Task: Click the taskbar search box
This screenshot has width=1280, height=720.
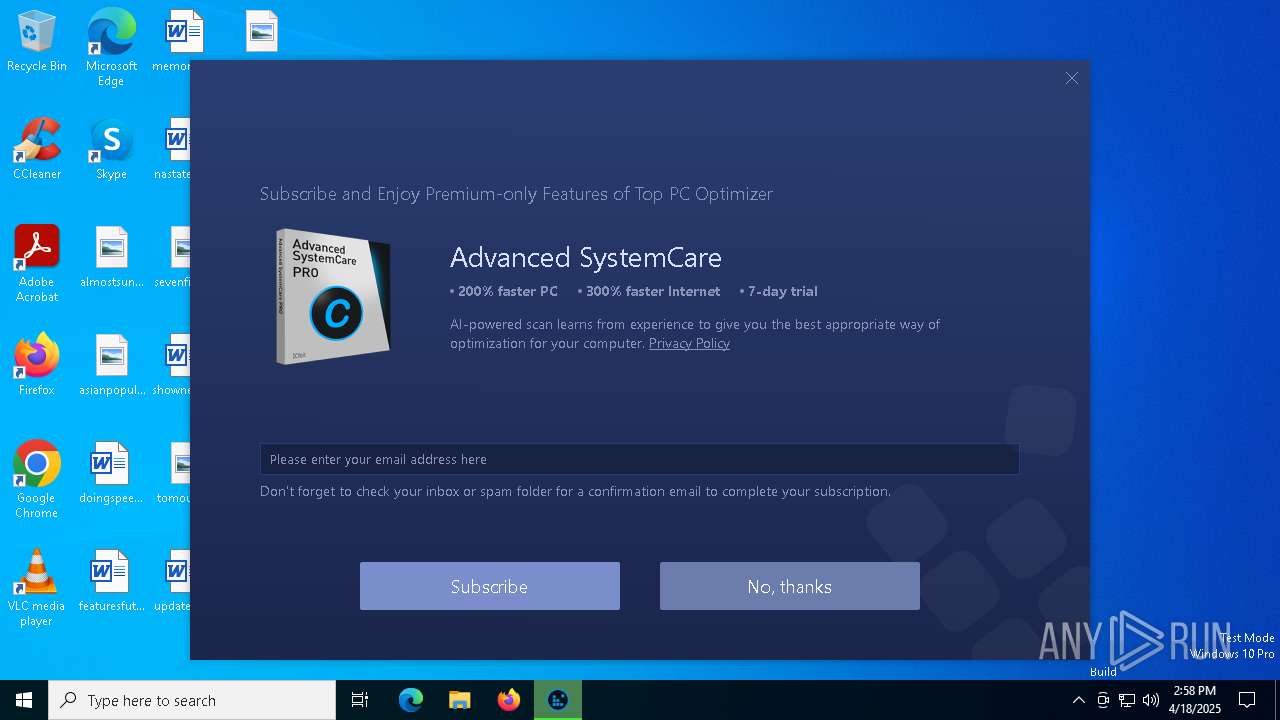Action: coord(192,700)
